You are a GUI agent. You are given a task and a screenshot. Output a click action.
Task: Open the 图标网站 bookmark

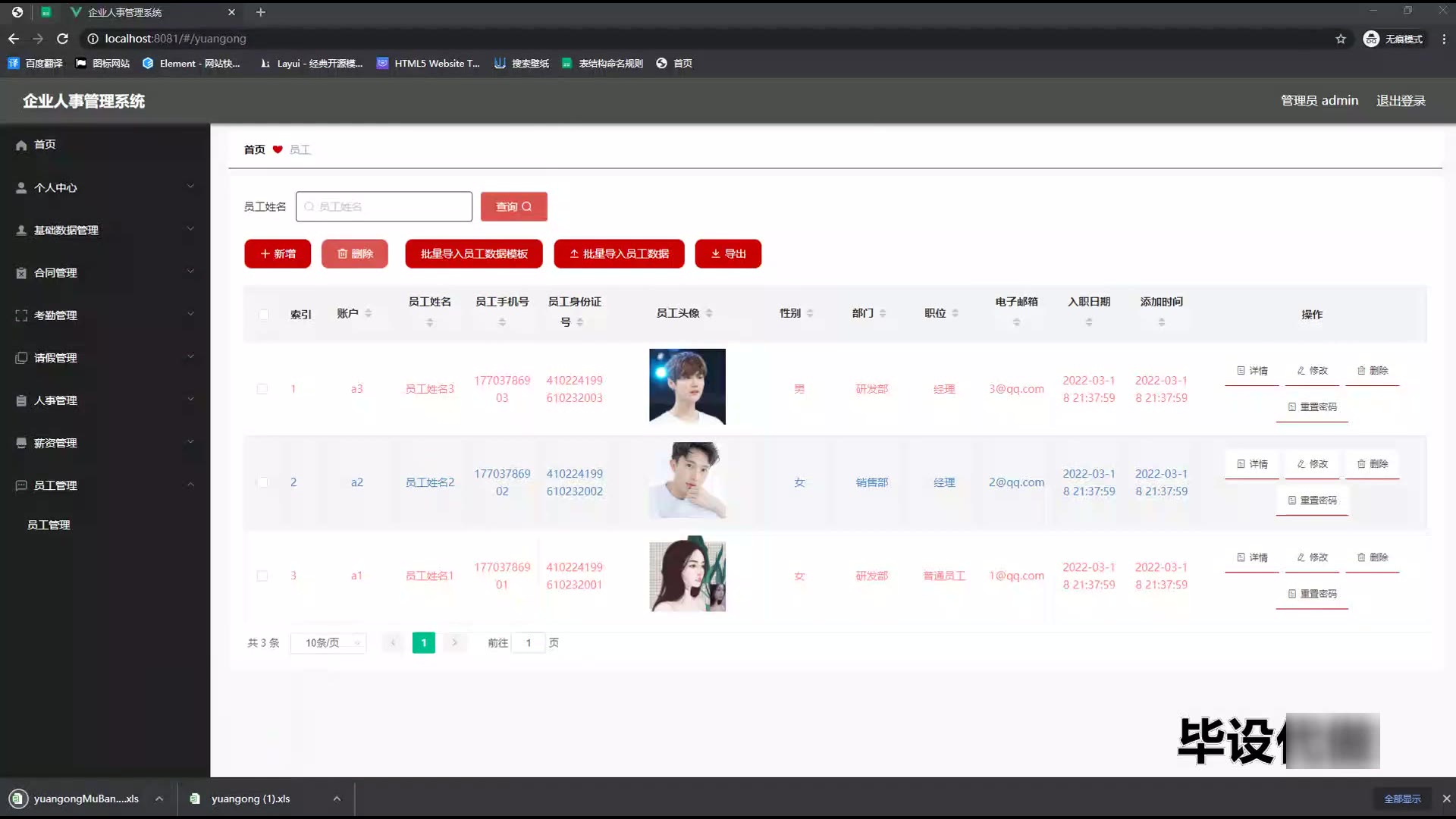coord(102,64)
